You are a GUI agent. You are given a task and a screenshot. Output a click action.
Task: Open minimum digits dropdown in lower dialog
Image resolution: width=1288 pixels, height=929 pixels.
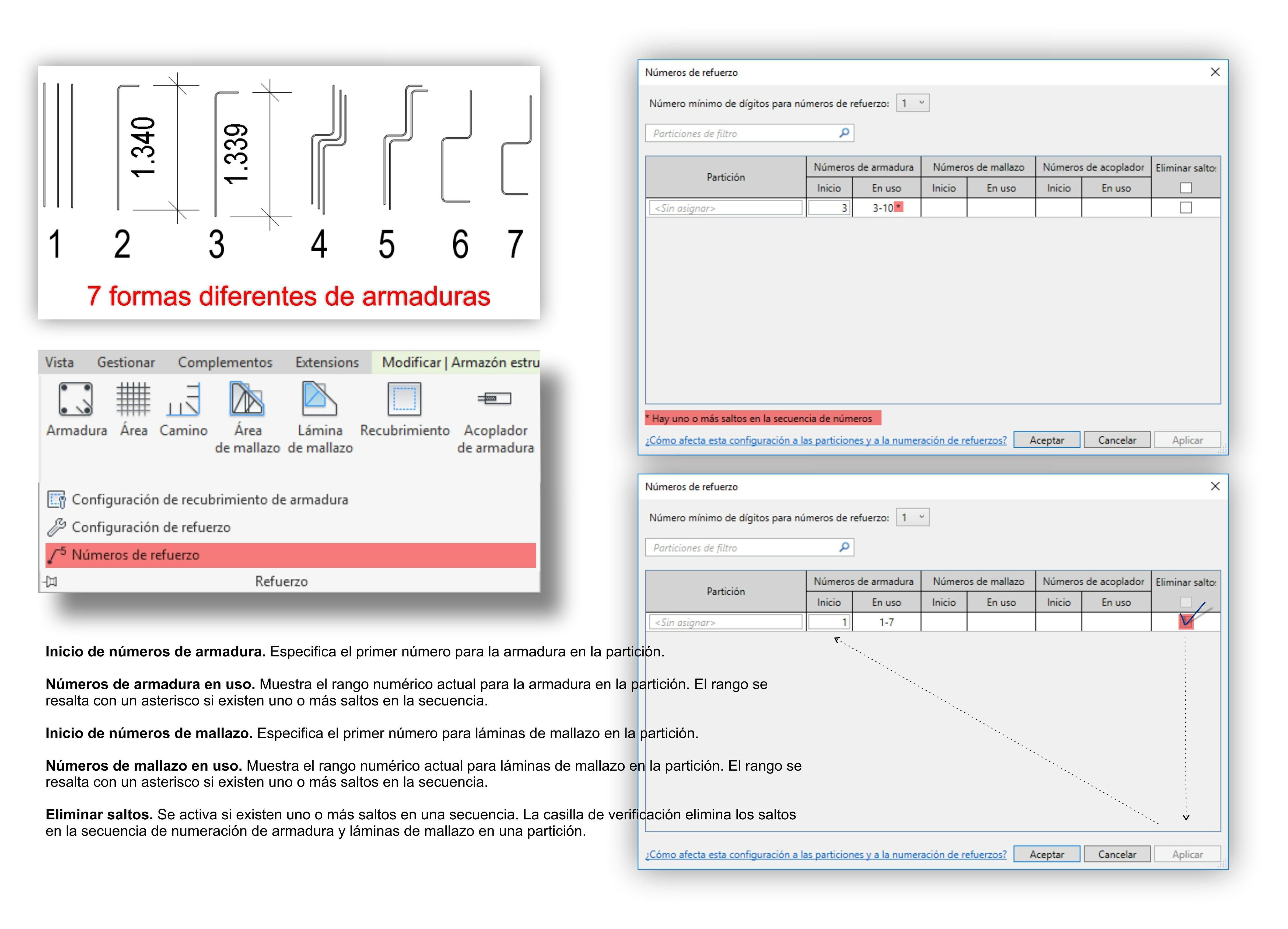pyautogui.click(x=913, y=518)
